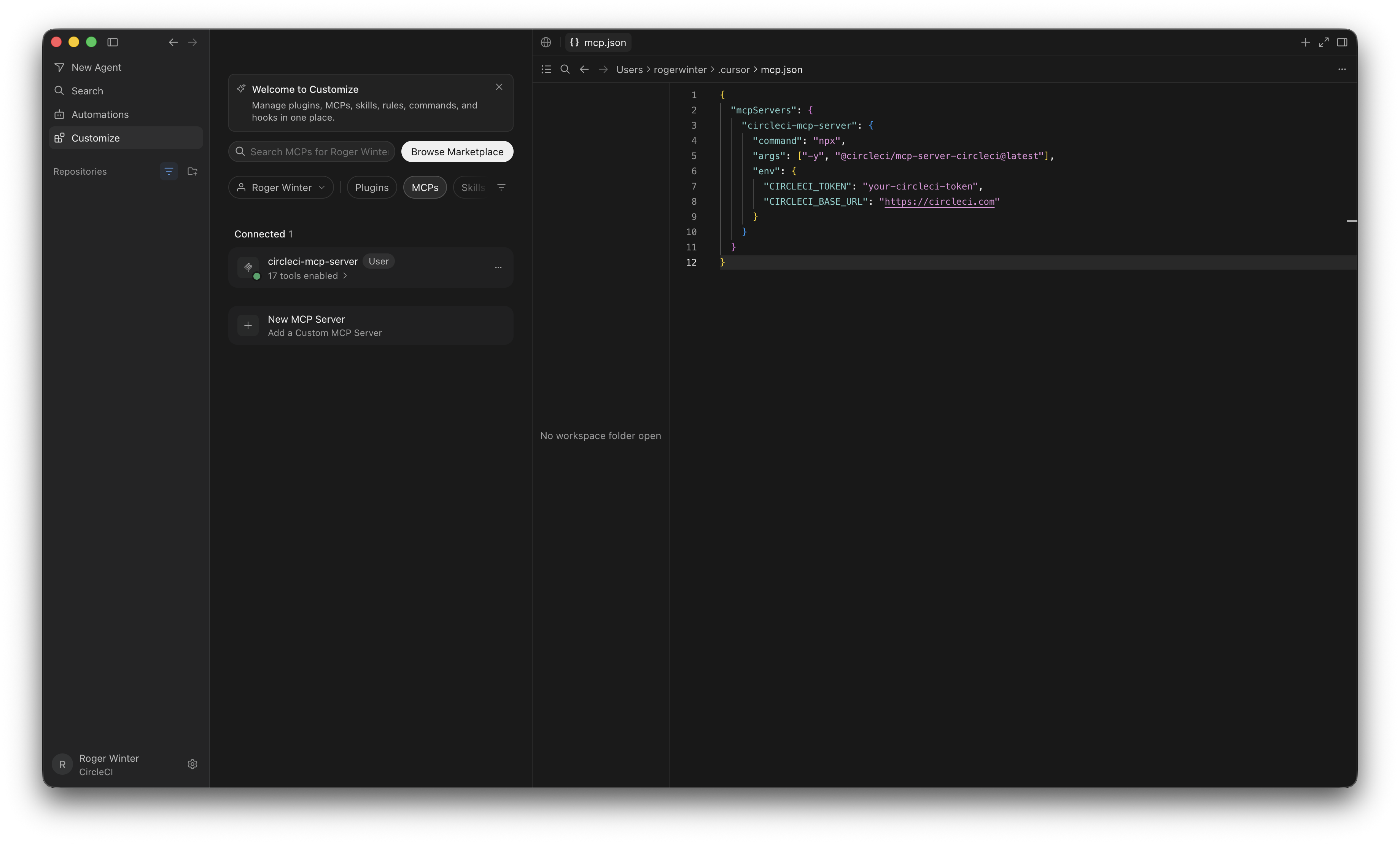The height and width of the screenshot is (844, 1400).
Task: Click the globe icon beside mcp.json tab
Action: (x=546, y=42)
